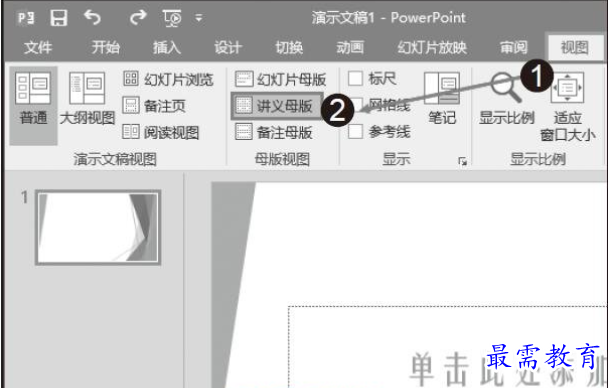
Task: Click the PowerPoint app icon
Action: [26, 18]
